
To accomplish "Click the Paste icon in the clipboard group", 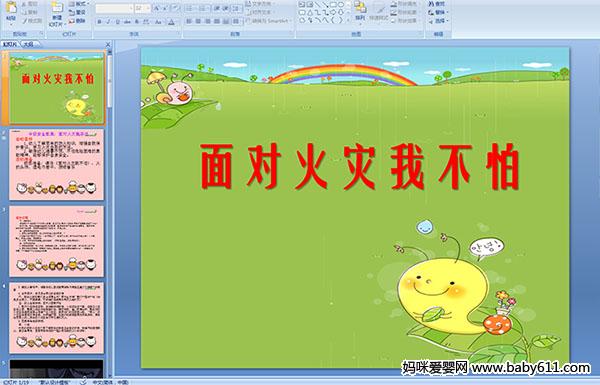I will coord(11,8).
